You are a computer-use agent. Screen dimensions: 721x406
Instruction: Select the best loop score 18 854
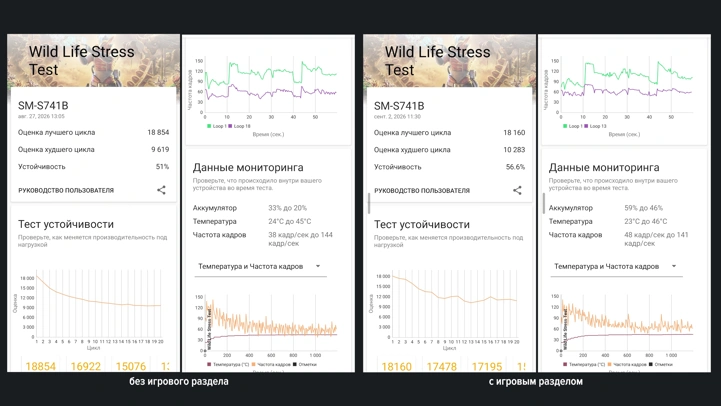tap(158, 132)
